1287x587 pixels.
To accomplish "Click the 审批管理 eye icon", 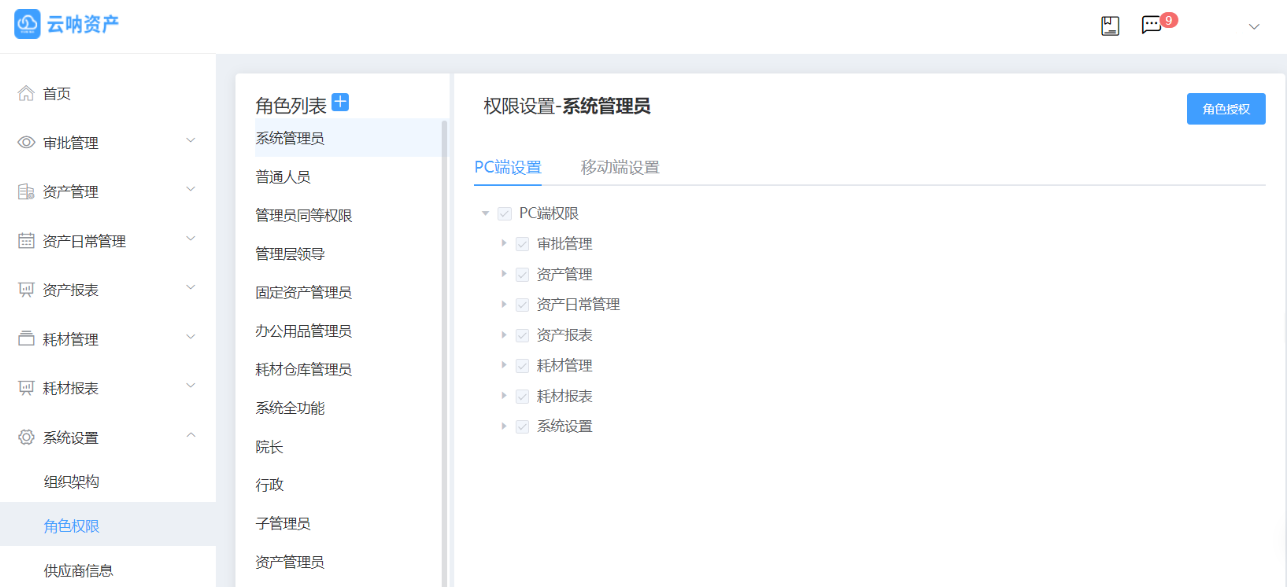I will 26,143.
